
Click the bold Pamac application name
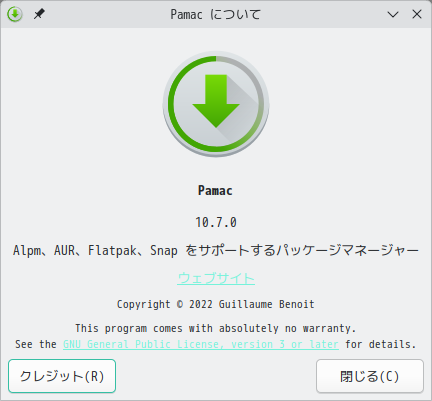(215, 191)
